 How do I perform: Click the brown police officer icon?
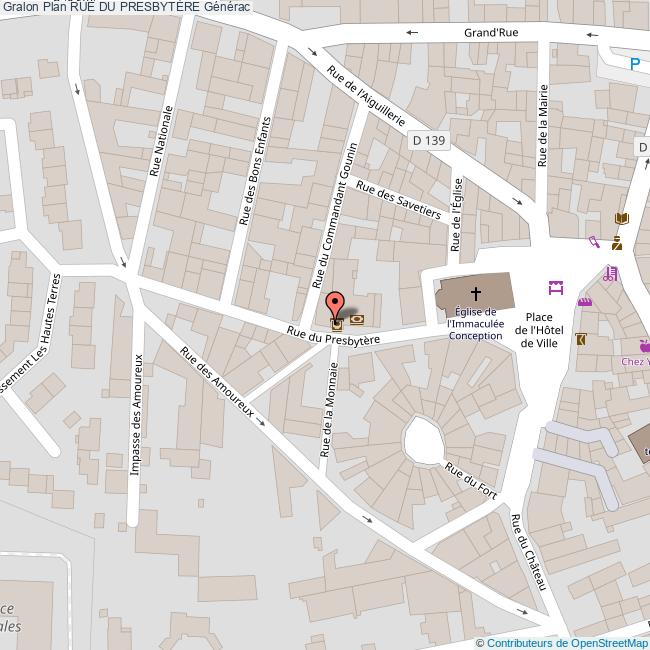618,242
